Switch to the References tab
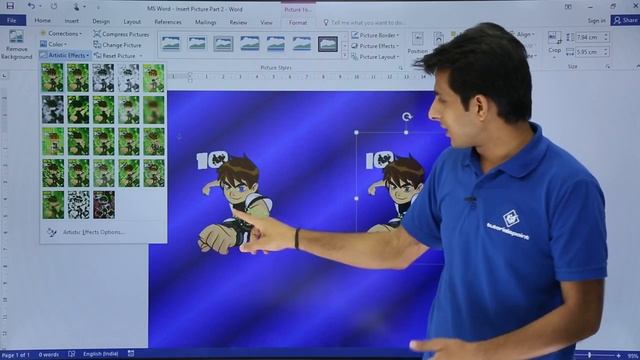Screen dimensions: 640x360 point(168,22)
